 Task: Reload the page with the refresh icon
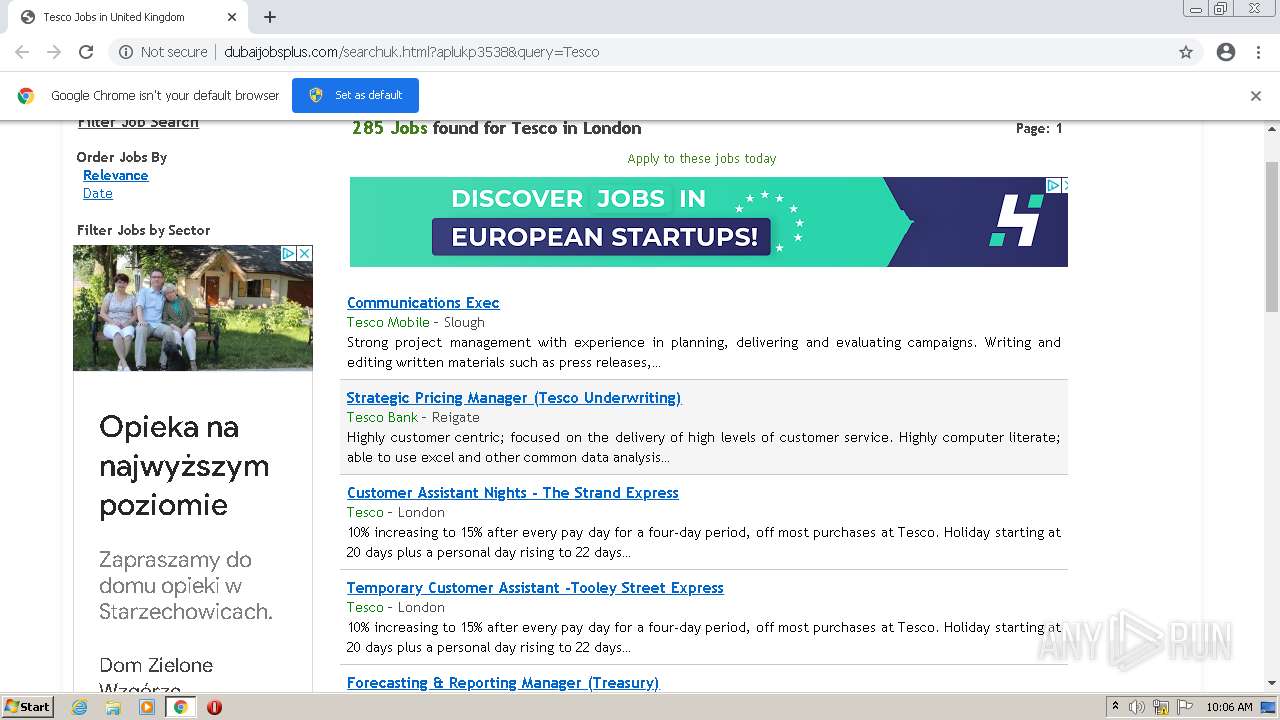86,52
